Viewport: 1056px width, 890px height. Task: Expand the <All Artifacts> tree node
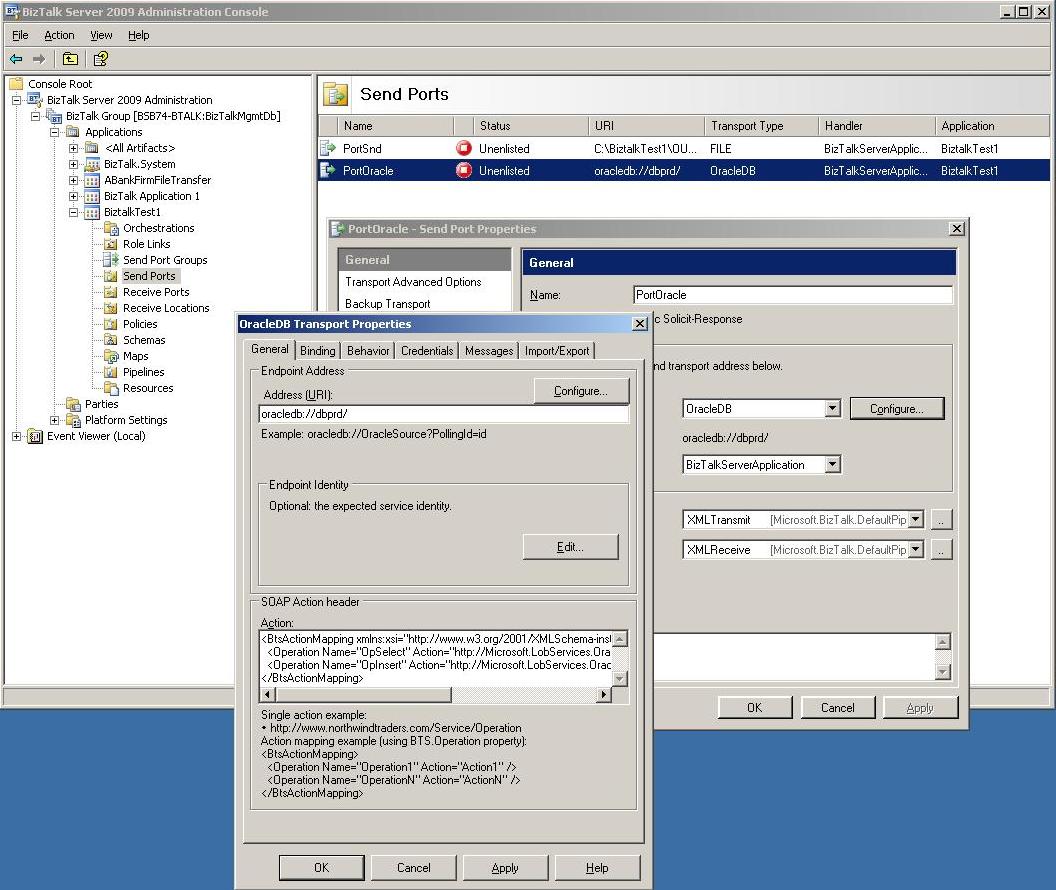click(73, 148)
